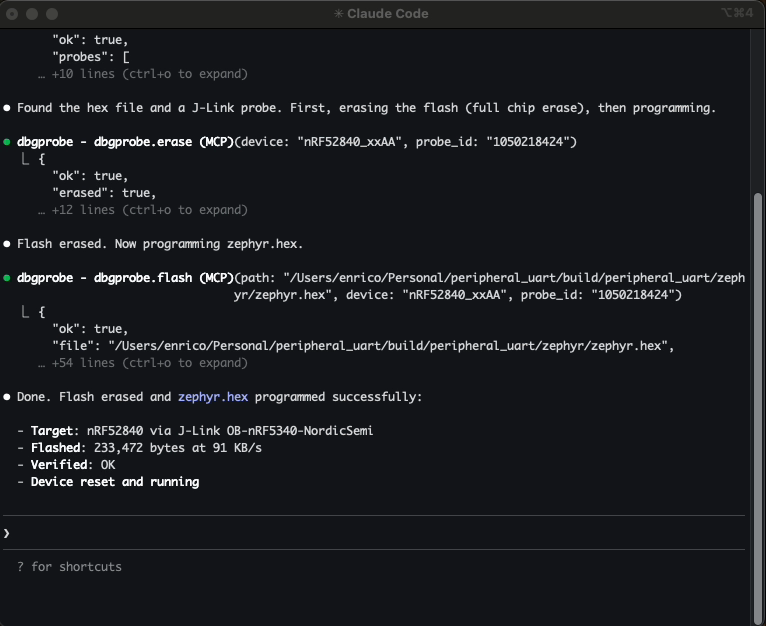Close the Claude Code terminal window

(14, 14)
